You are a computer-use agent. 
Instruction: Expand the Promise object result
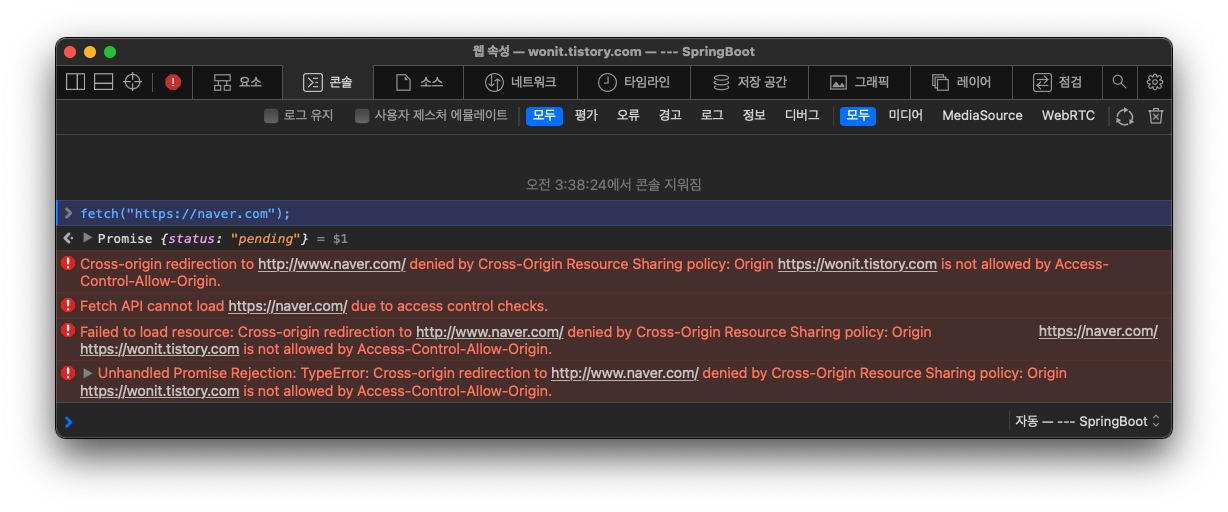(x=88, y=238)
